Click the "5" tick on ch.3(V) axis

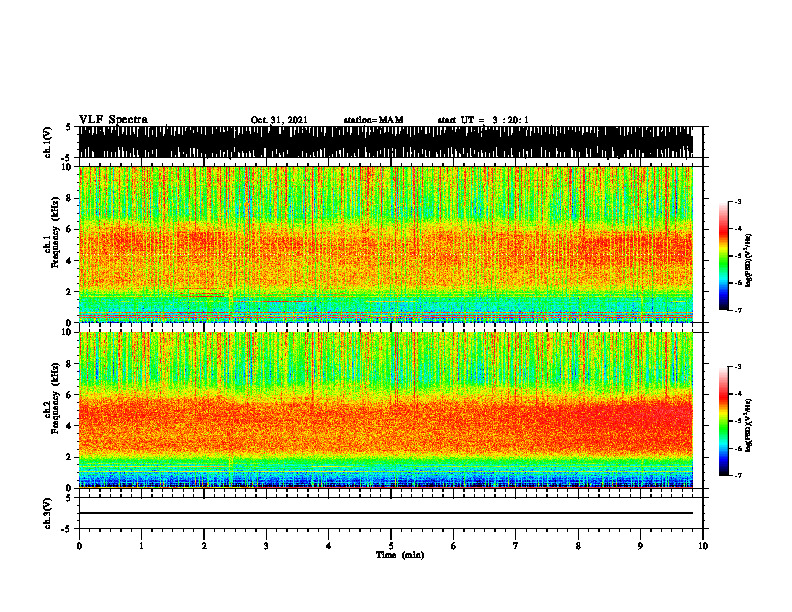tap(70, 498)
